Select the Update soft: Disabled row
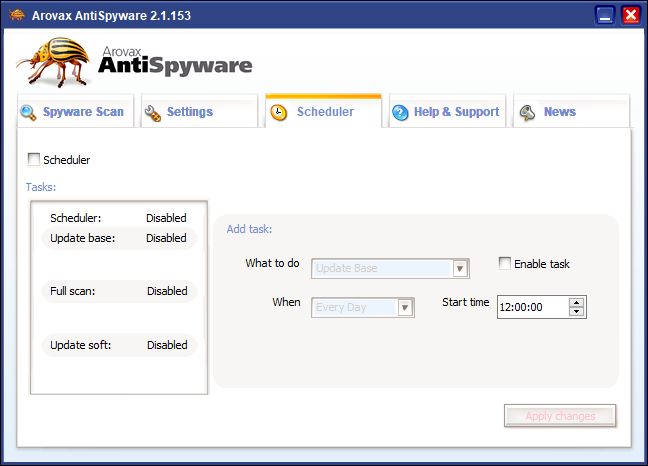Image resolution: width=648 pixels, height=466 pixels. click(119, 345)
